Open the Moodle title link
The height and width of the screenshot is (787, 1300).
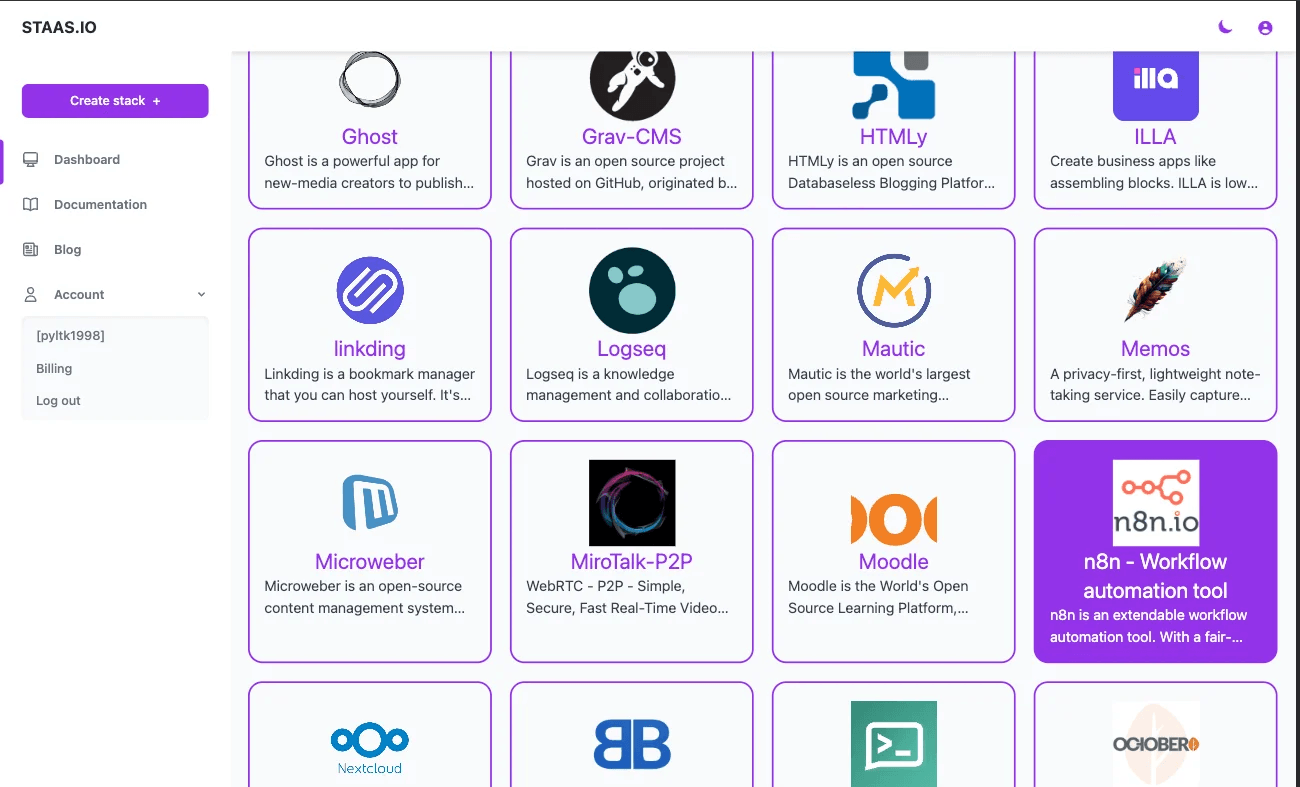894,562
